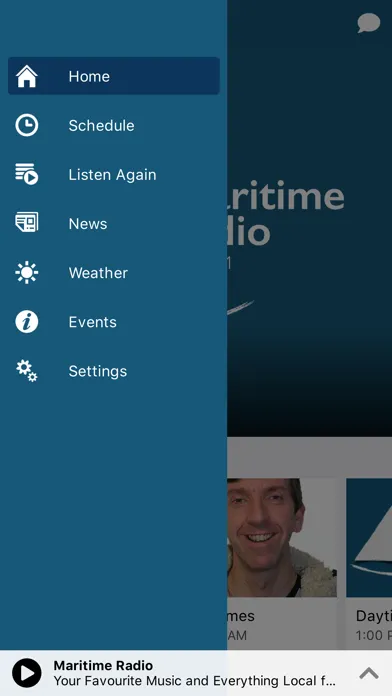Open the chat speech bubble icon
Screen dimensions: 392x696
(x=369, y=23)
